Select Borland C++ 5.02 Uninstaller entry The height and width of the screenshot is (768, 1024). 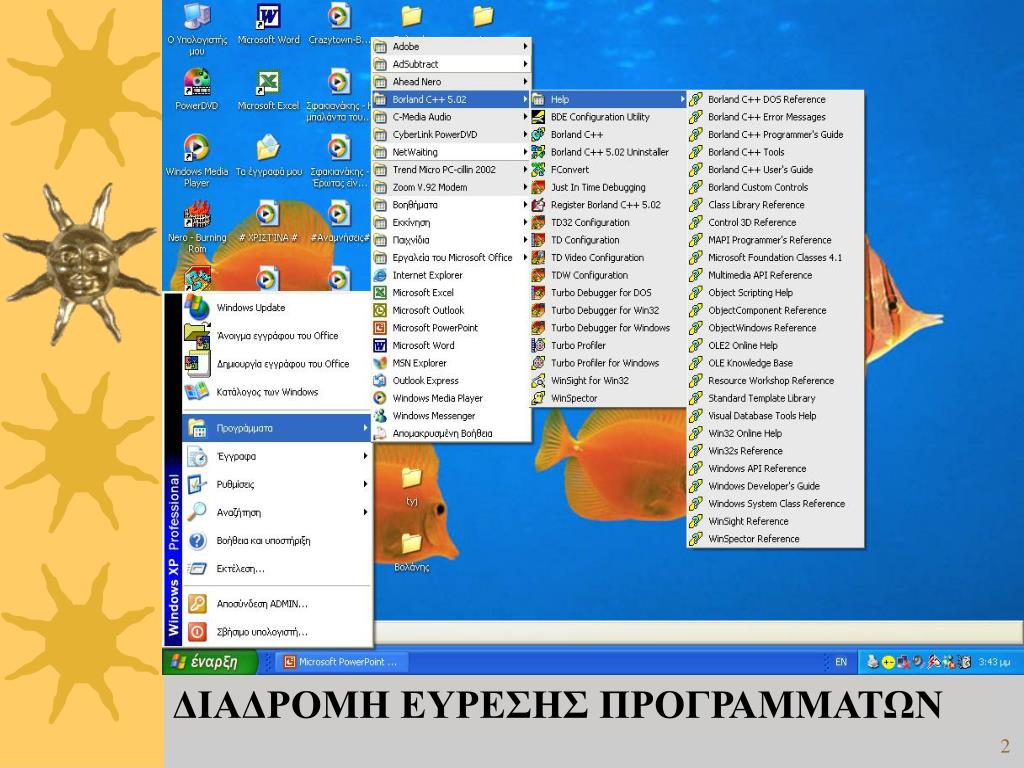608,152
